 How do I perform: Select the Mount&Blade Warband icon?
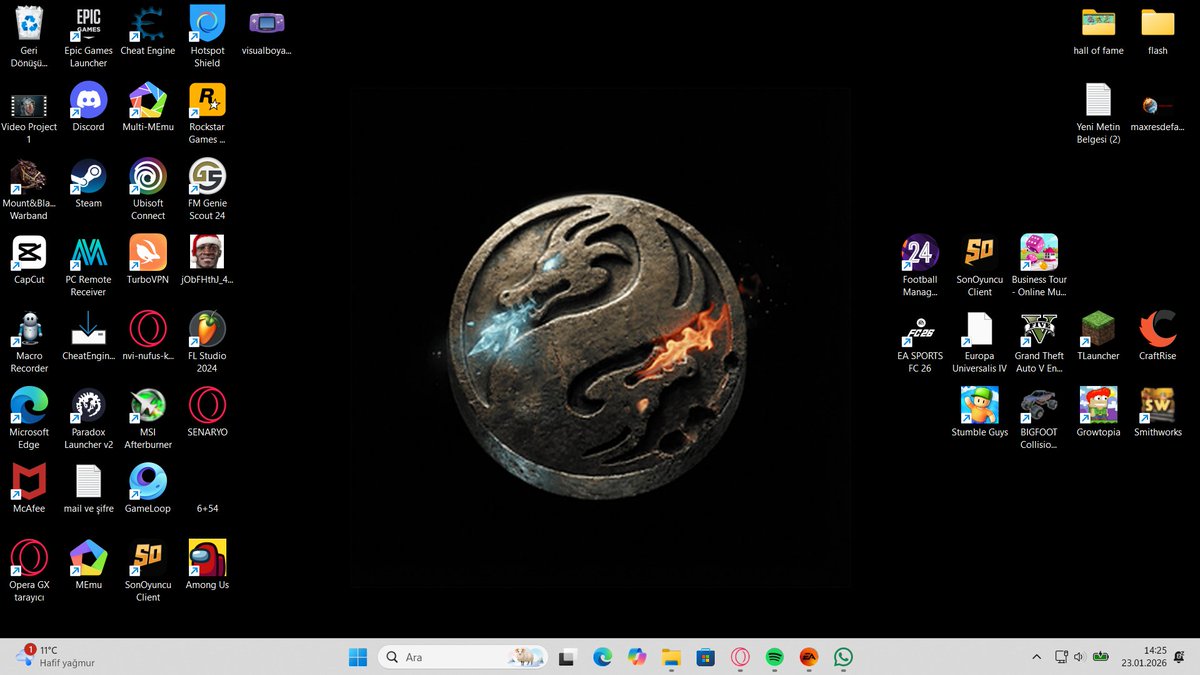coord(29,188)
